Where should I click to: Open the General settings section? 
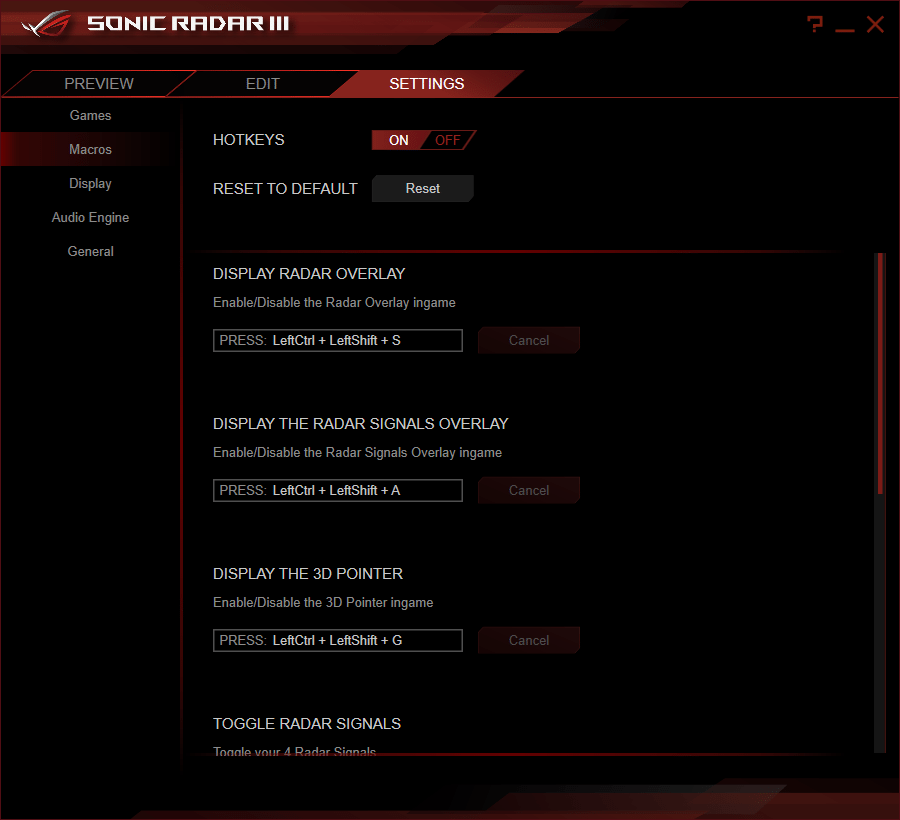coord(90,251)
